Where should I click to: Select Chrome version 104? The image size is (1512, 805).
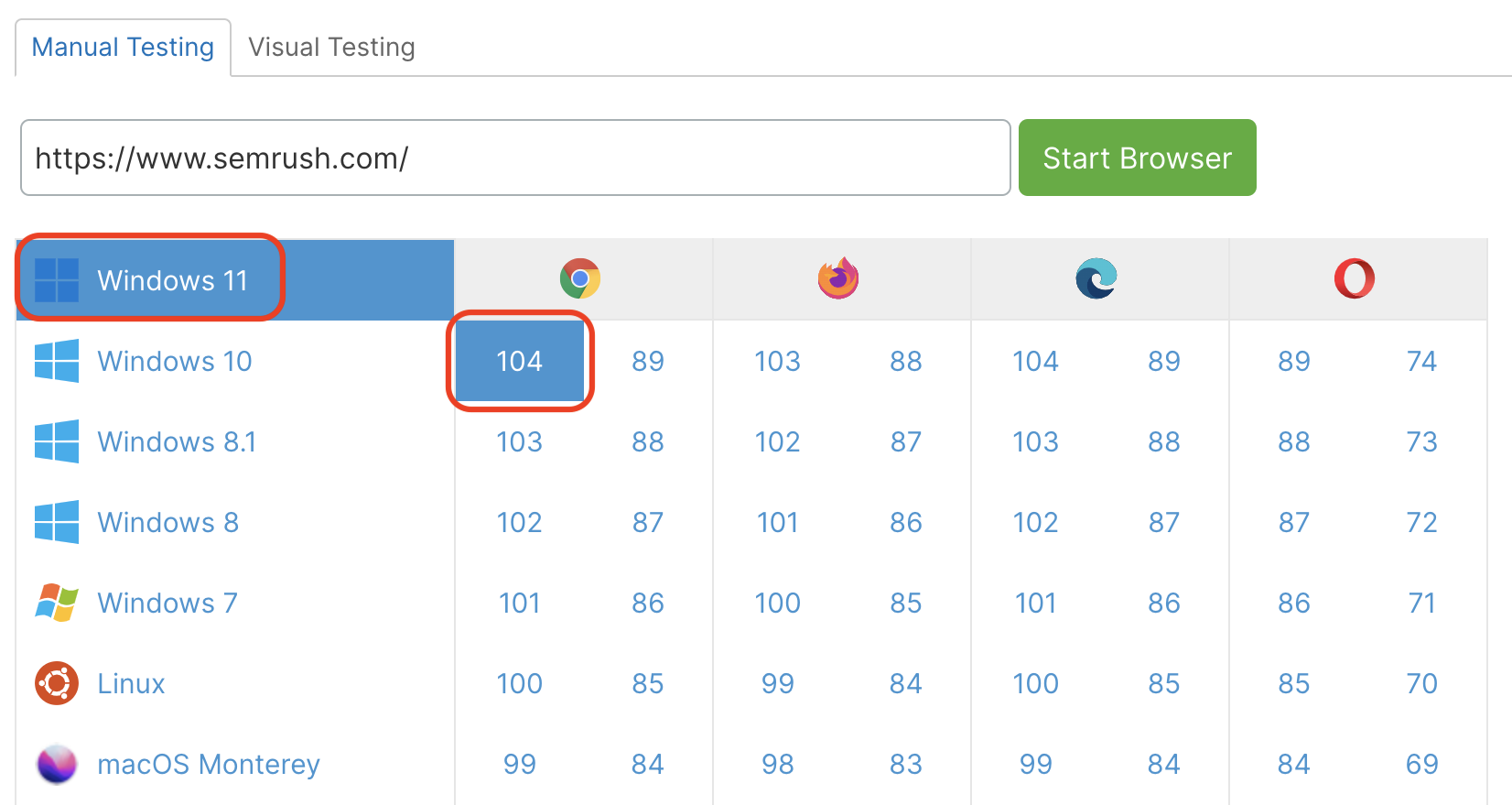519,361
